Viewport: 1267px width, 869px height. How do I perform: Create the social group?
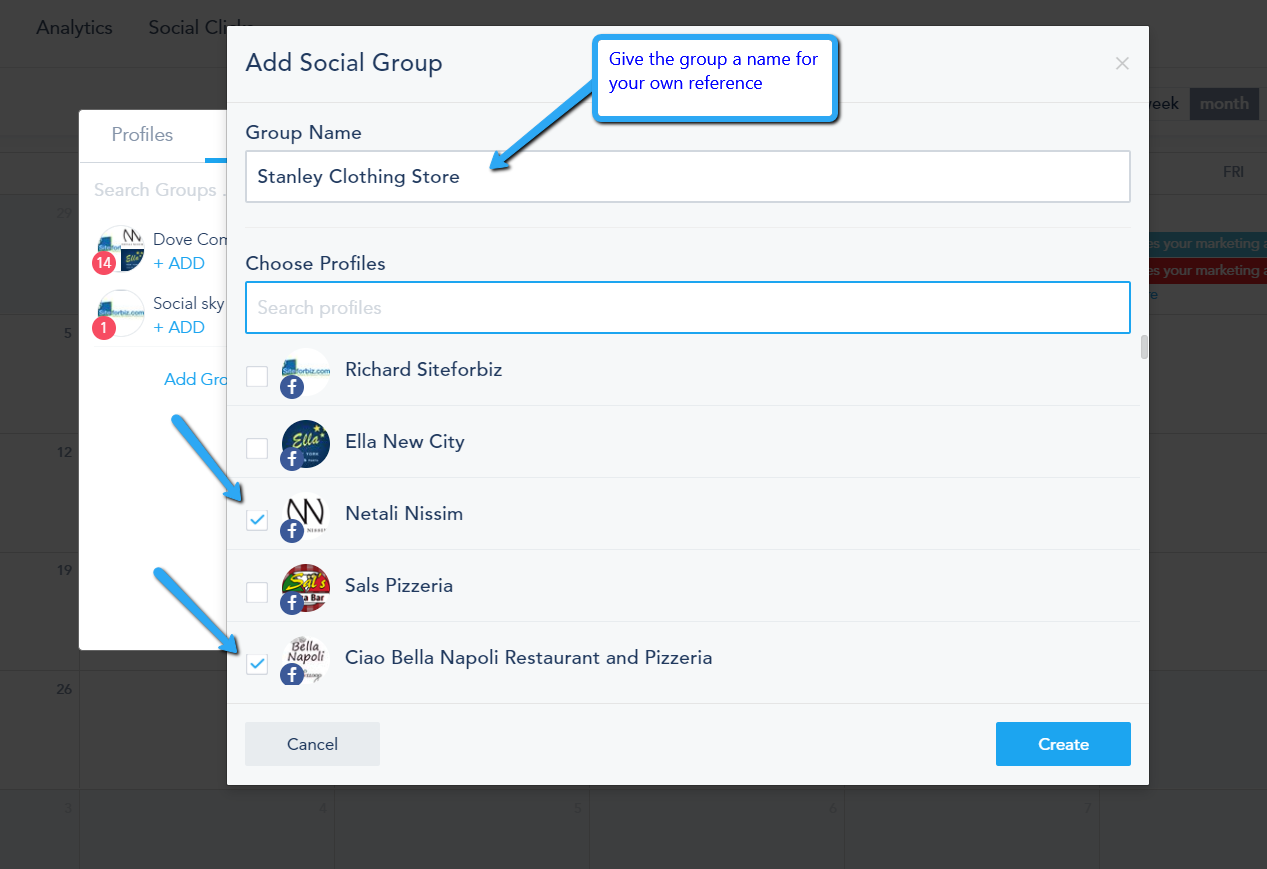1063,744
